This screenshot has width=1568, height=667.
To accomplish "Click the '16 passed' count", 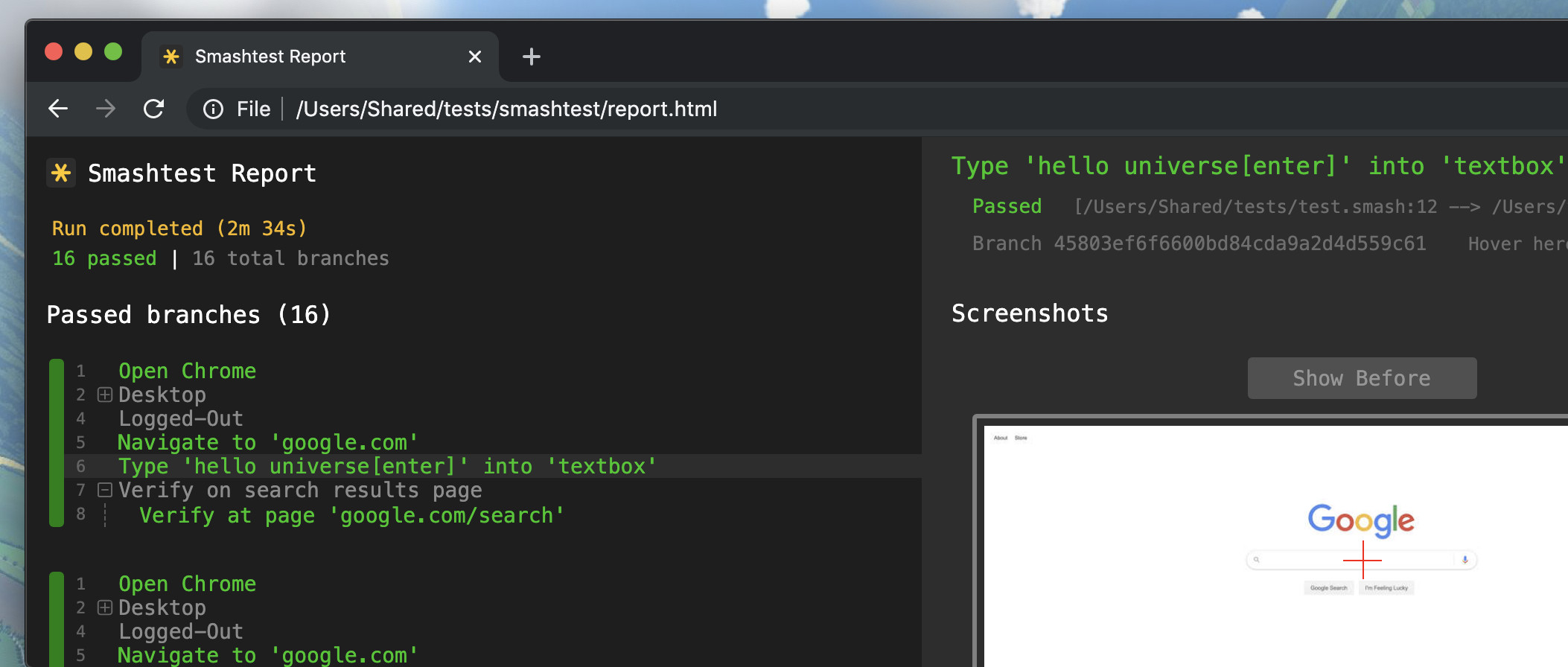I will pos(104,258).
